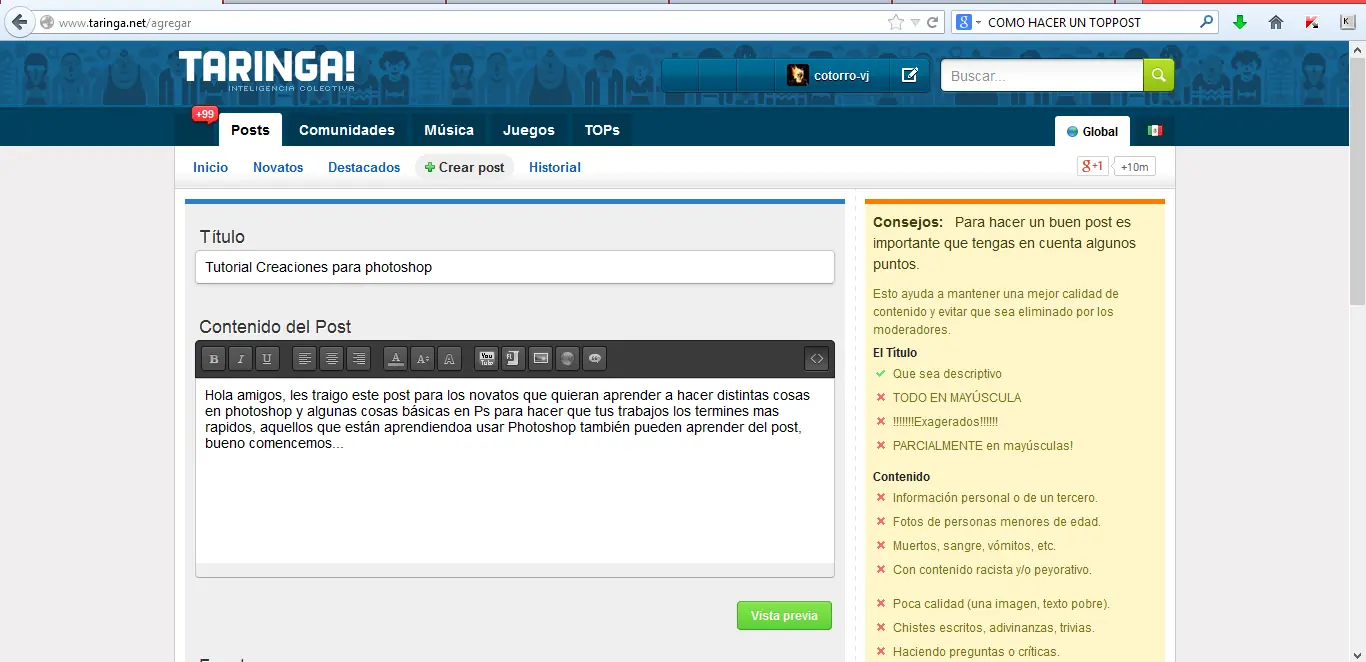
Task: Center-align the post text
Action: [x=332, y=359]
